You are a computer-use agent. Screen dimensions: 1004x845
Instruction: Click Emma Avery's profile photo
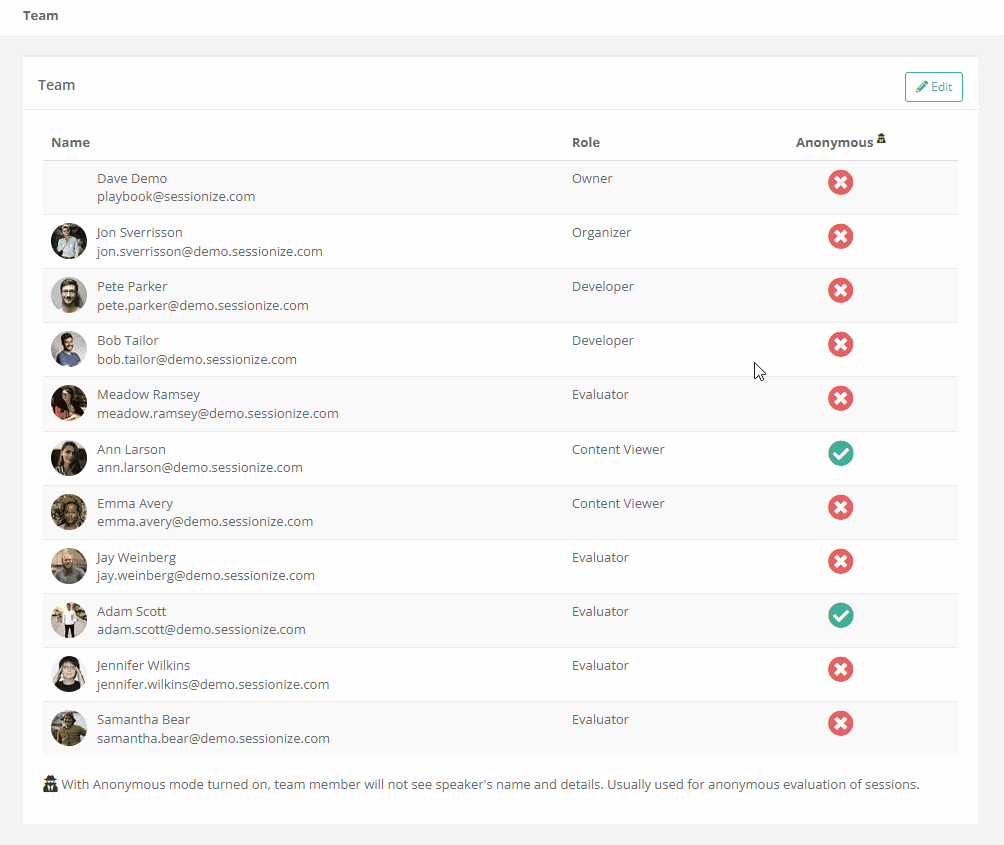point(69,512)
